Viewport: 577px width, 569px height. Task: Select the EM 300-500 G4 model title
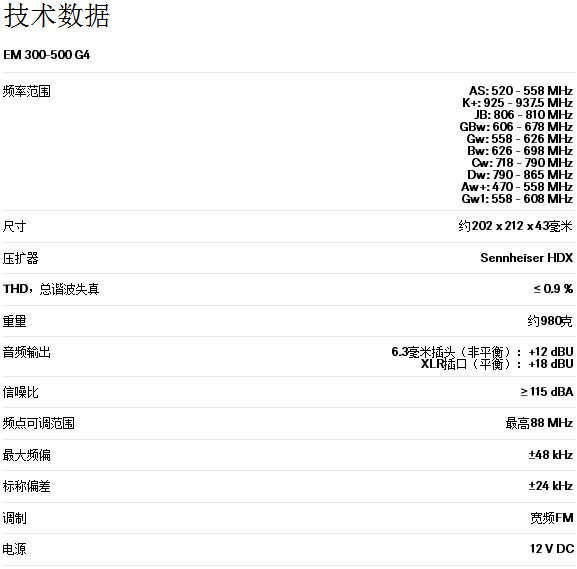pyautogui.click(x=46, y=55)
